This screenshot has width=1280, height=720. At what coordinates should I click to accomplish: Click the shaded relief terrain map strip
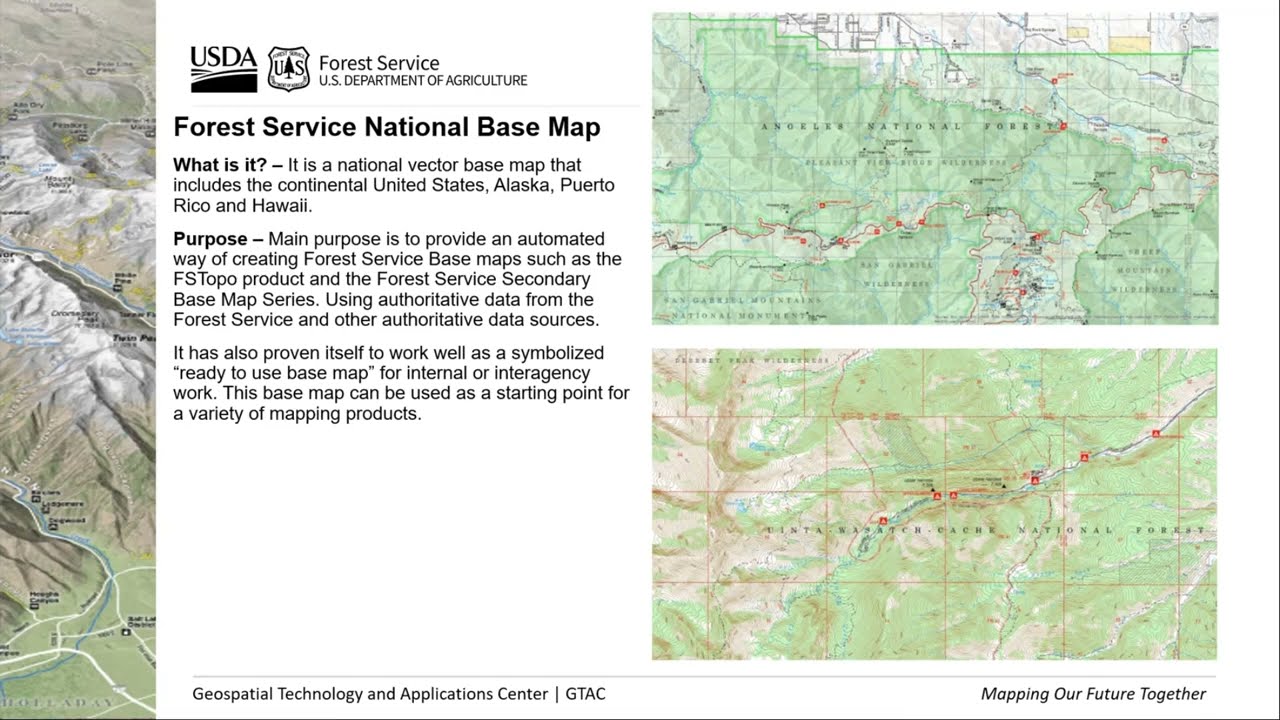tap(78, 360)
